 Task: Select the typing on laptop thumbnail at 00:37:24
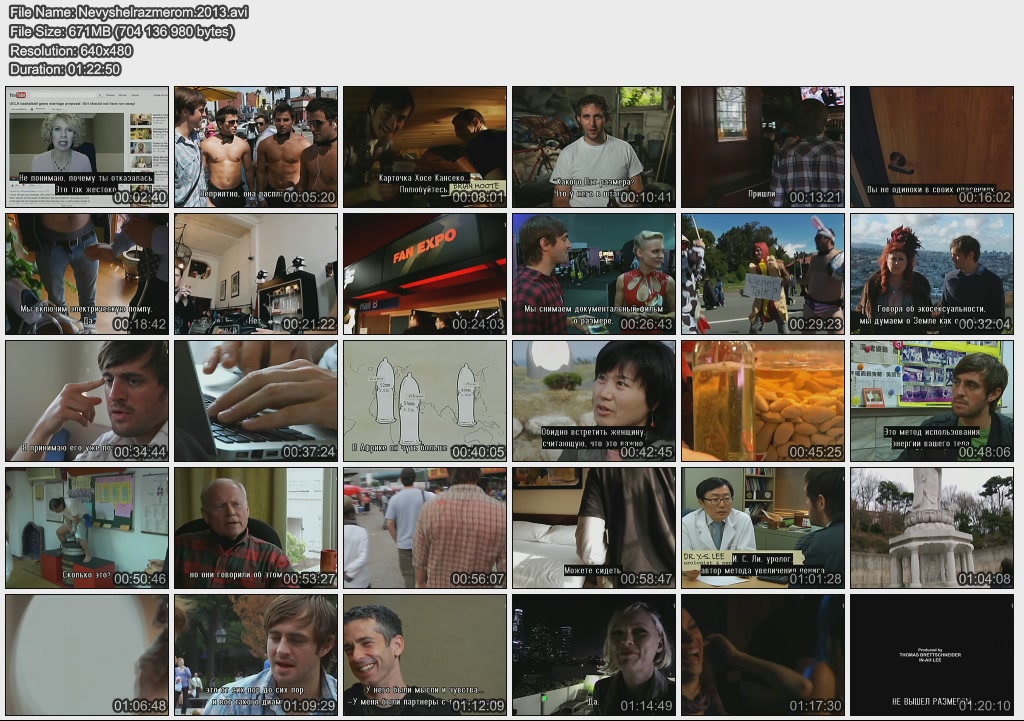(x=256, y=401)
